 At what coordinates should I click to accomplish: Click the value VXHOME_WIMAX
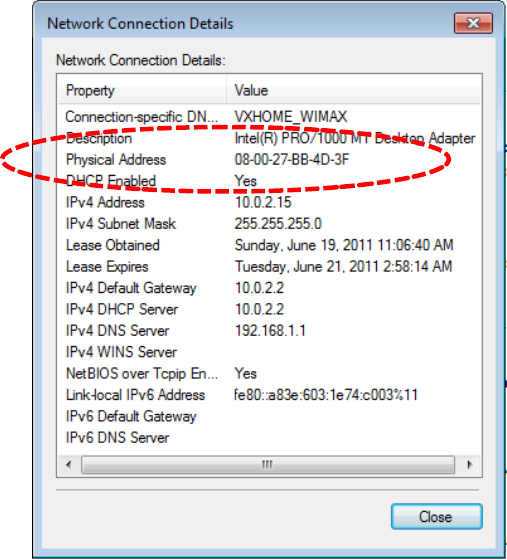pyautogui.click(x=291, y=117)
